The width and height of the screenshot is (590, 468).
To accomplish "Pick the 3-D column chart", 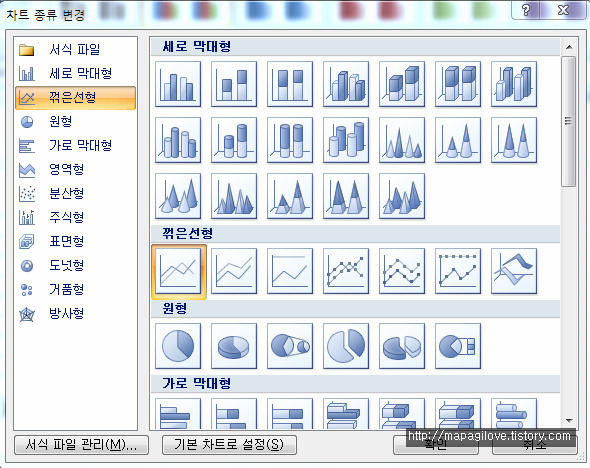I will pyautogui.click(x=514, y=84).
